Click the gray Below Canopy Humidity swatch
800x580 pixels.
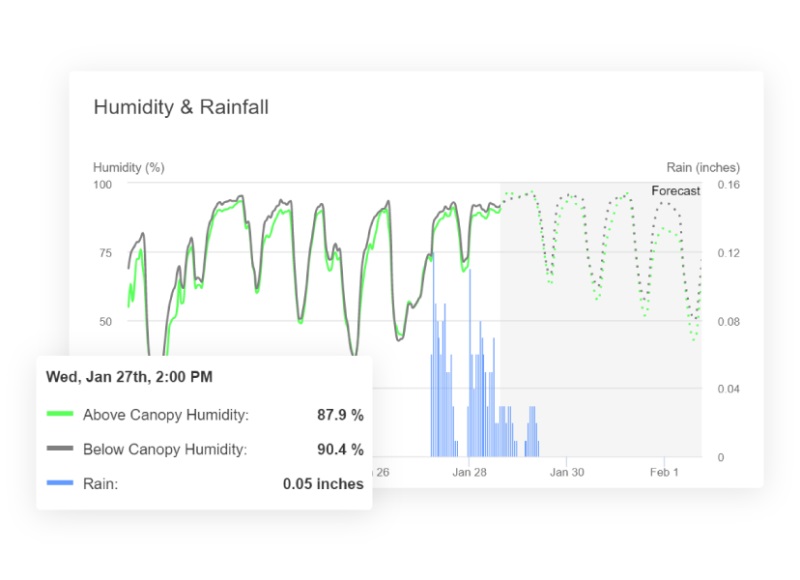coord(60,449)
